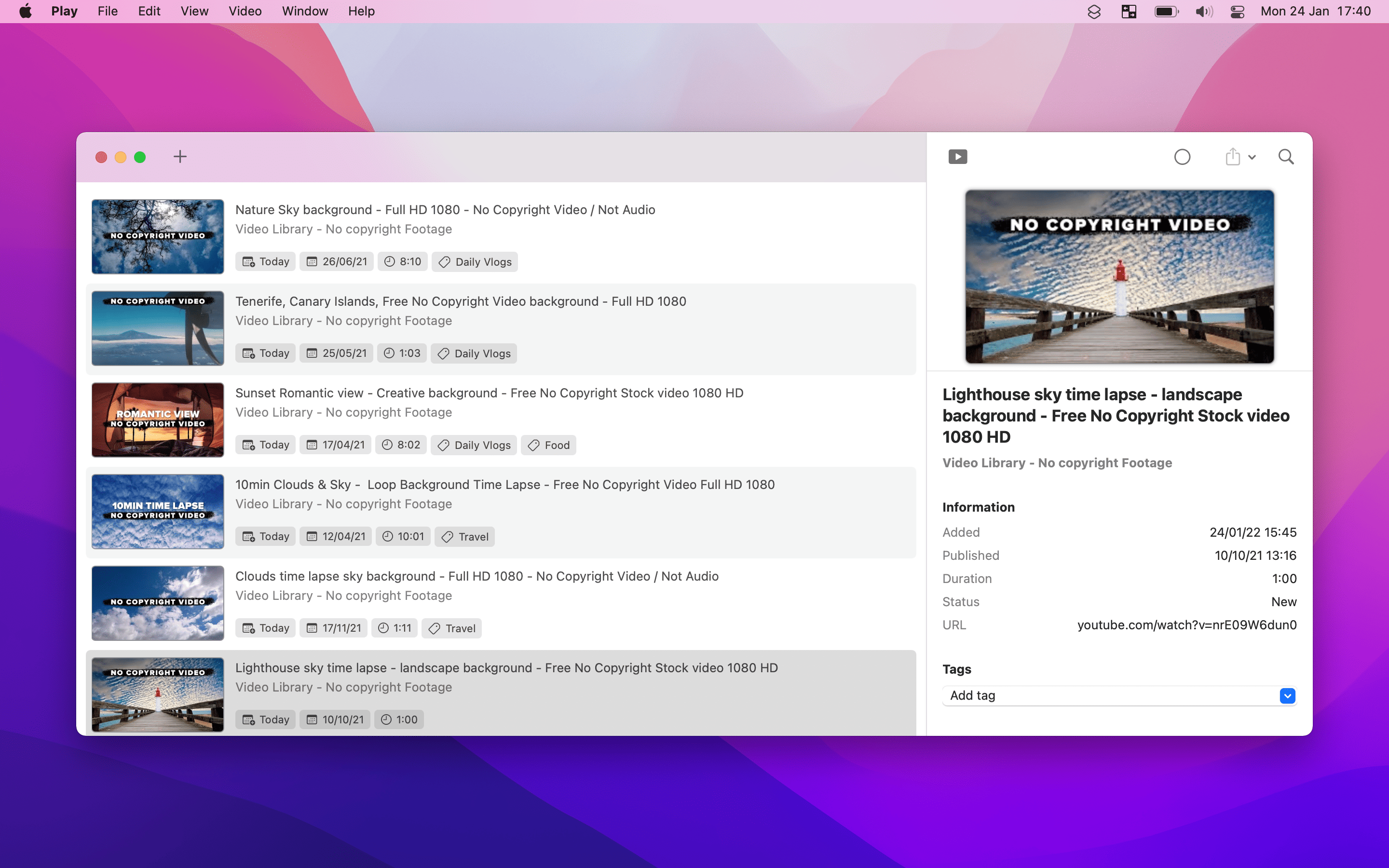Click the Food tag on Sunset video

click(x=548, y=445)
